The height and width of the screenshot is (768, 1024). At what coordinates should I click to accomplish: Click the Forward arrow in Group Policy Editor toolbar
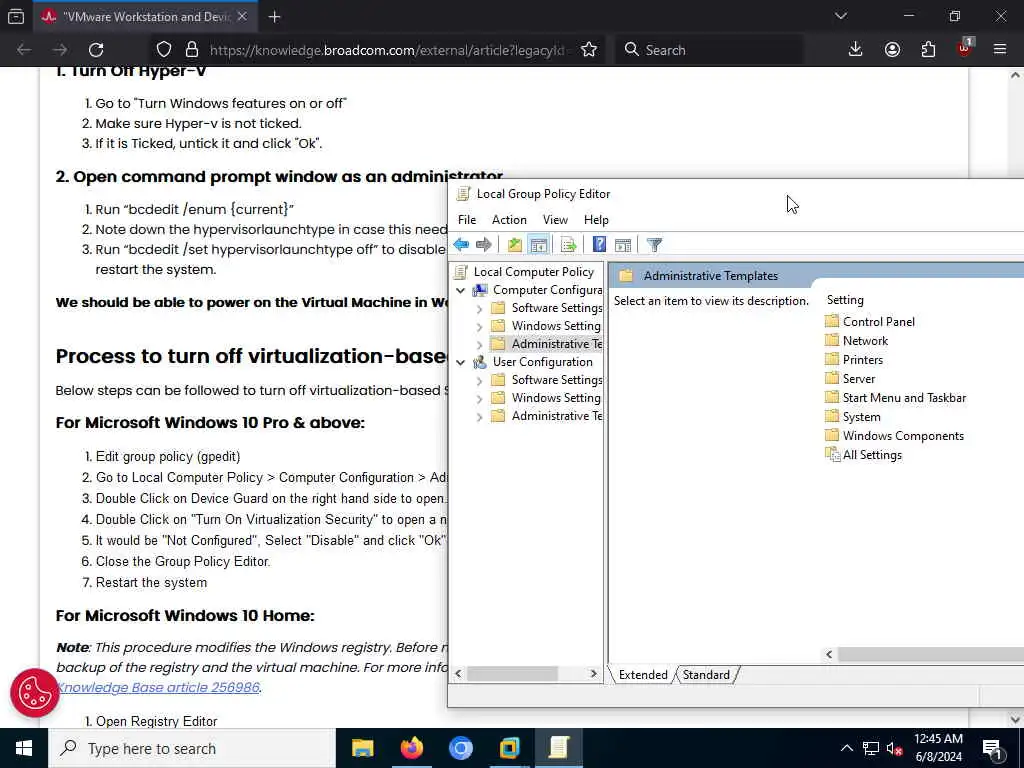(483, 245)
